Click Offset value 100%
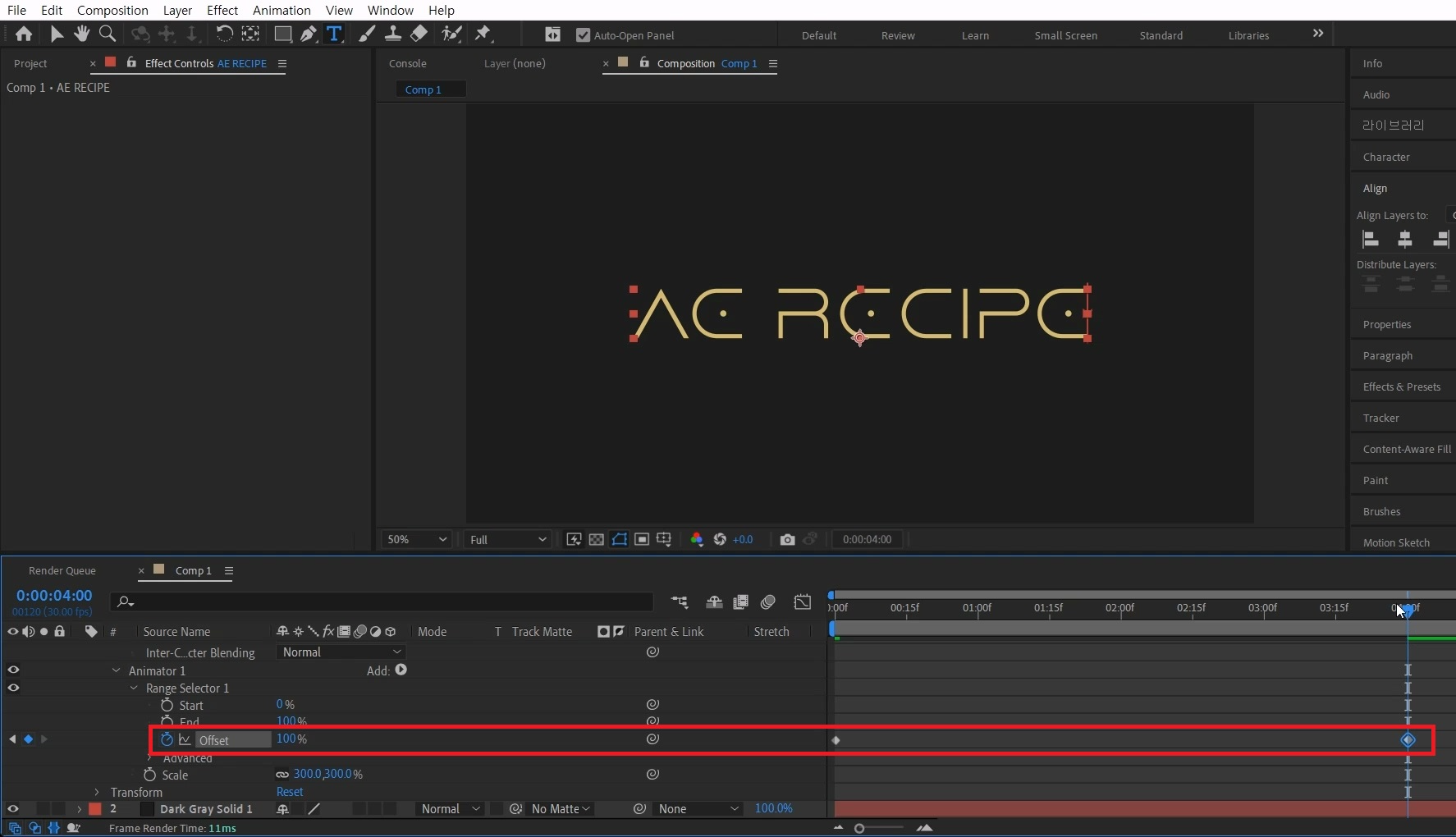The height and width of the screenshot is (837, 1456). click(x=291, y=739)
